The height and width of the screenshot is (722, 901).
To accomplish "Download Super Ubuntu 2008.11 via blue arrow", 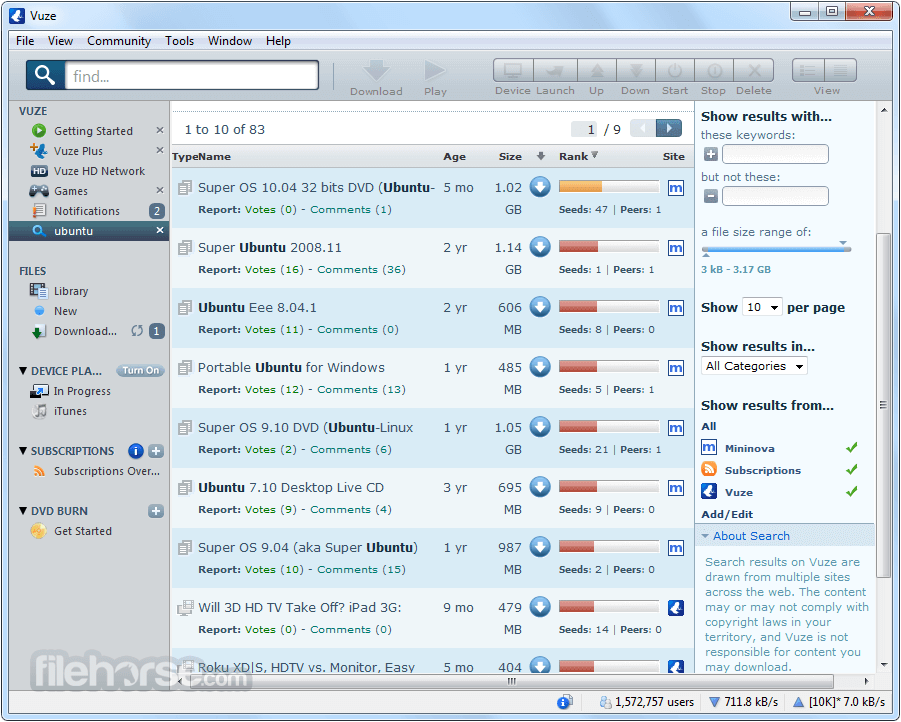I will 540,247.
